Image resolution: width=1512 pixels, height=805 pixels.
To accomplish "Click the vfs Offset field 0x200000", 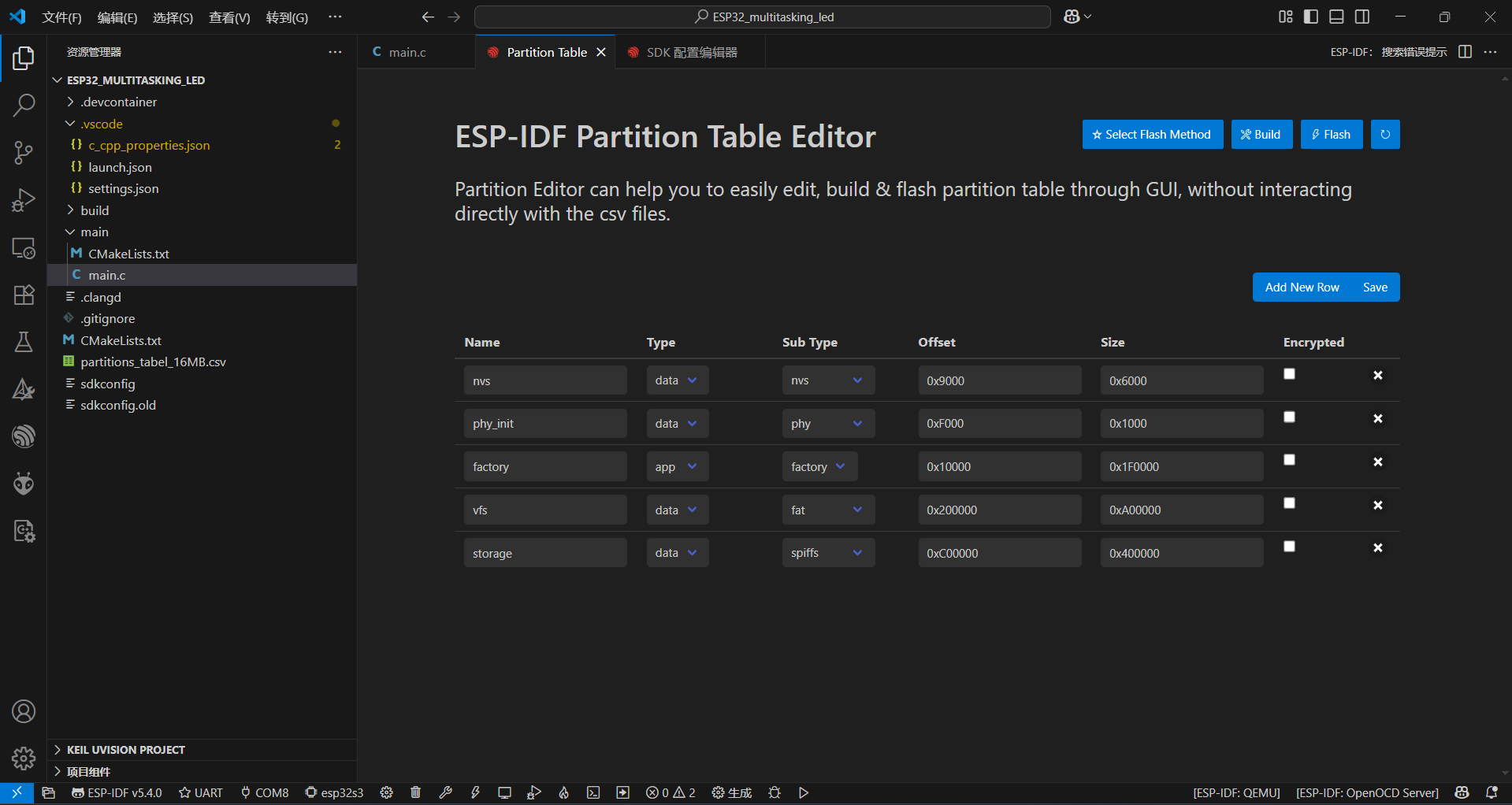I will [999, 510].
